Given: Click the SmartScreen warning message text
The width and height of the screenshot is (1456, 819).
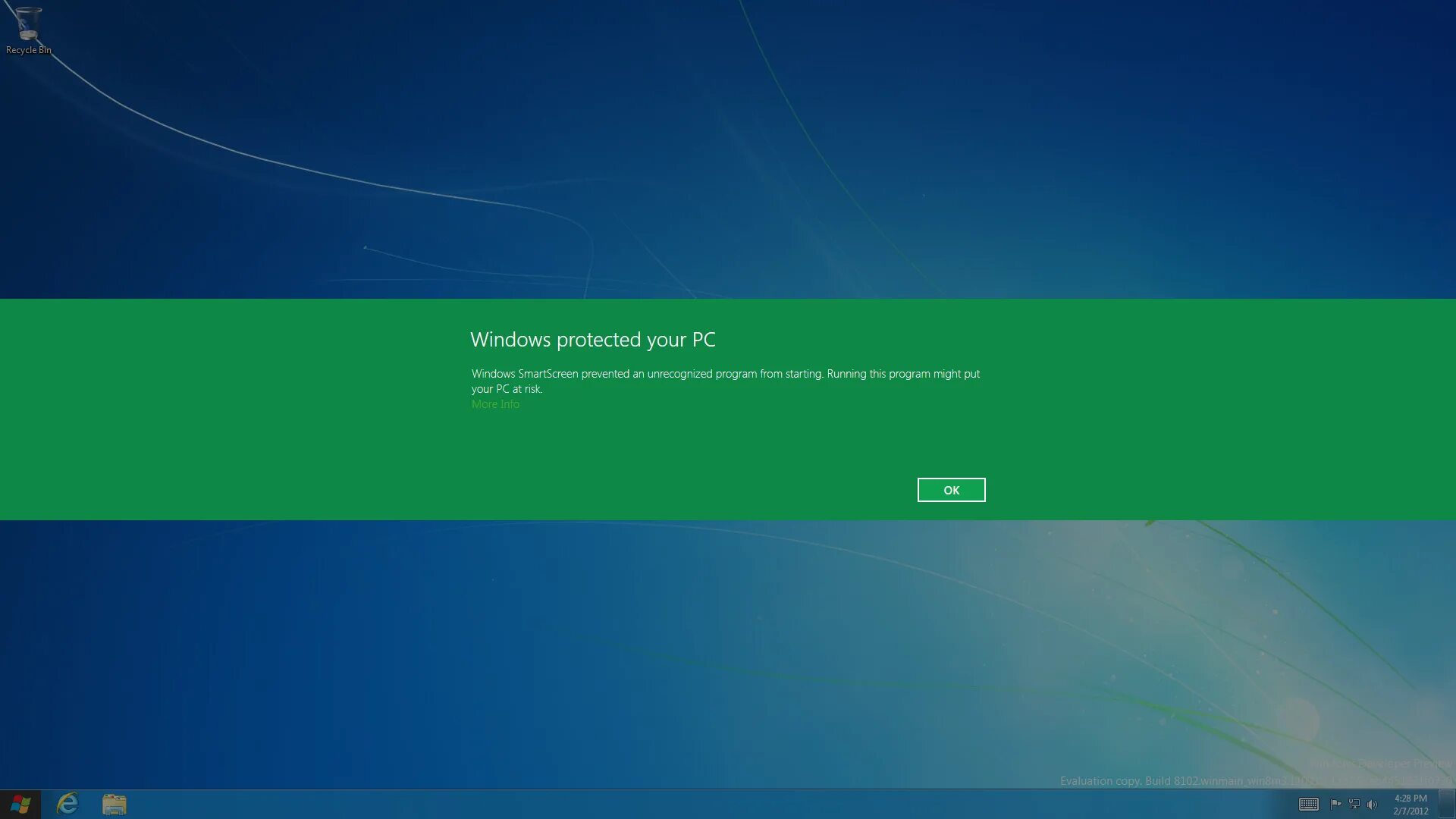Looking at the screenshot, I should (725, 374).
